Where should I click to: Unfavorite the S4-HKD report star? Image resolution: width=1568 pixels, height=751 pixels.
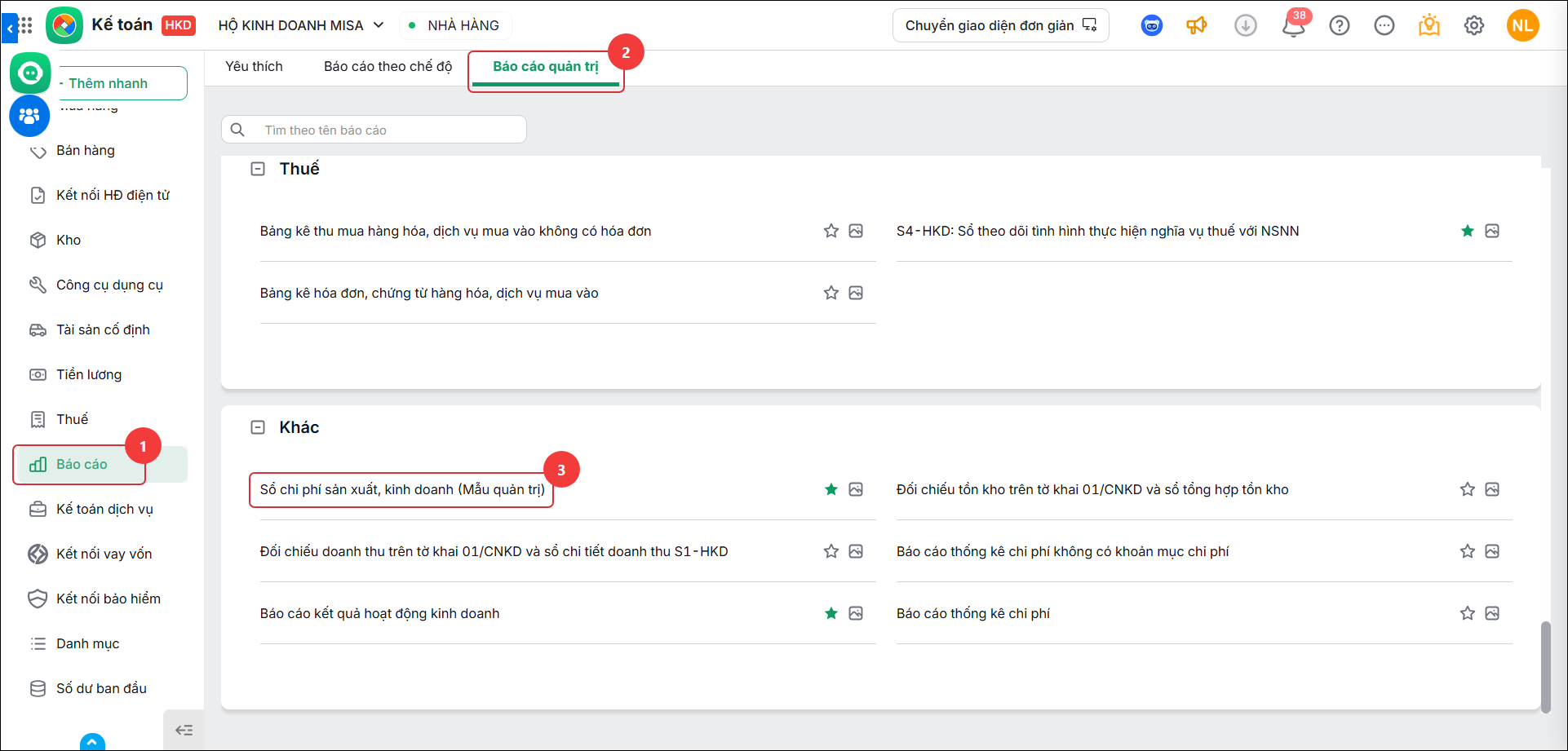point(1468,231)
